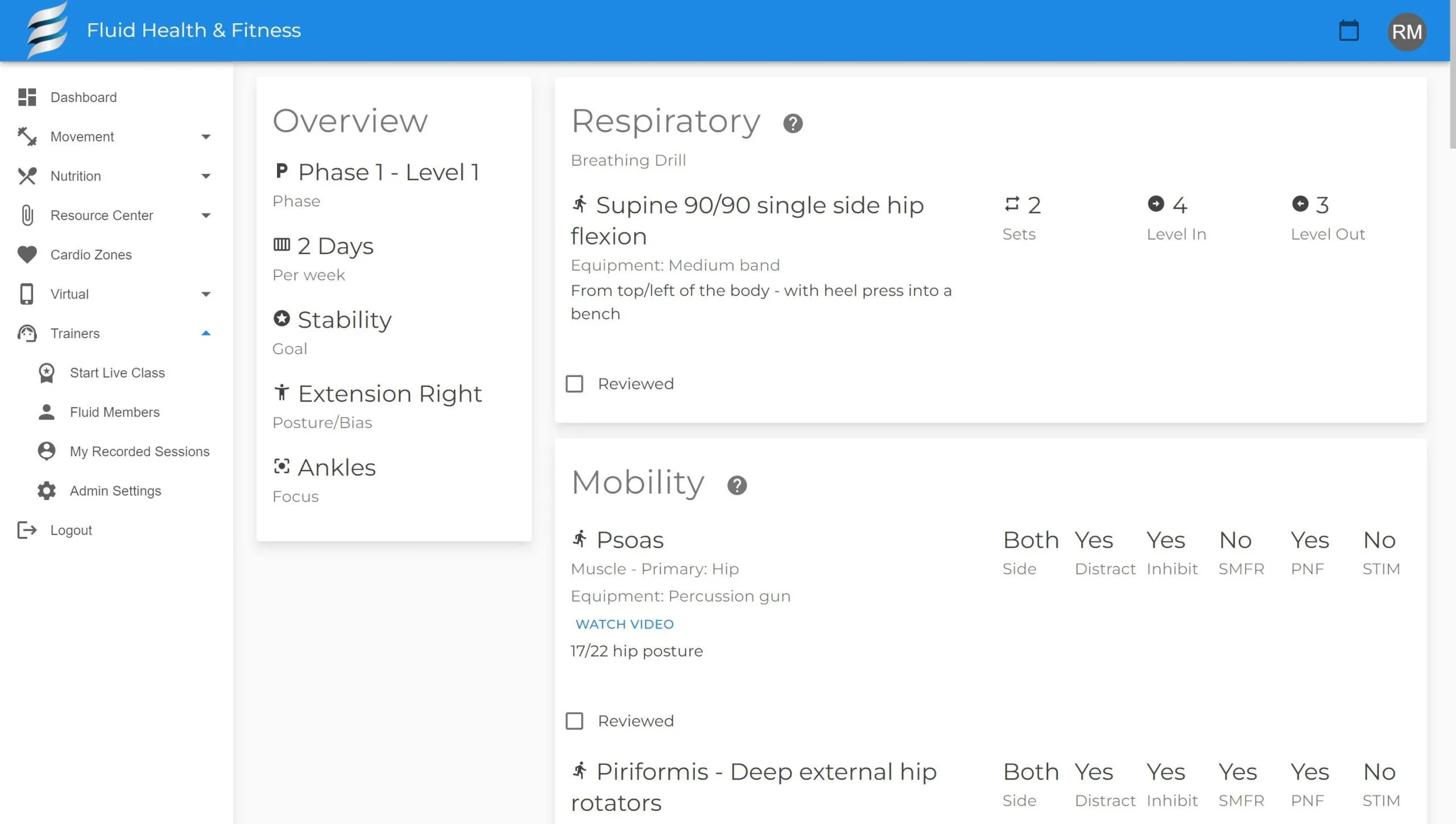Click the running figure icon beside Psoas
The image size is (1456, 824).
[x=580, y=538]
